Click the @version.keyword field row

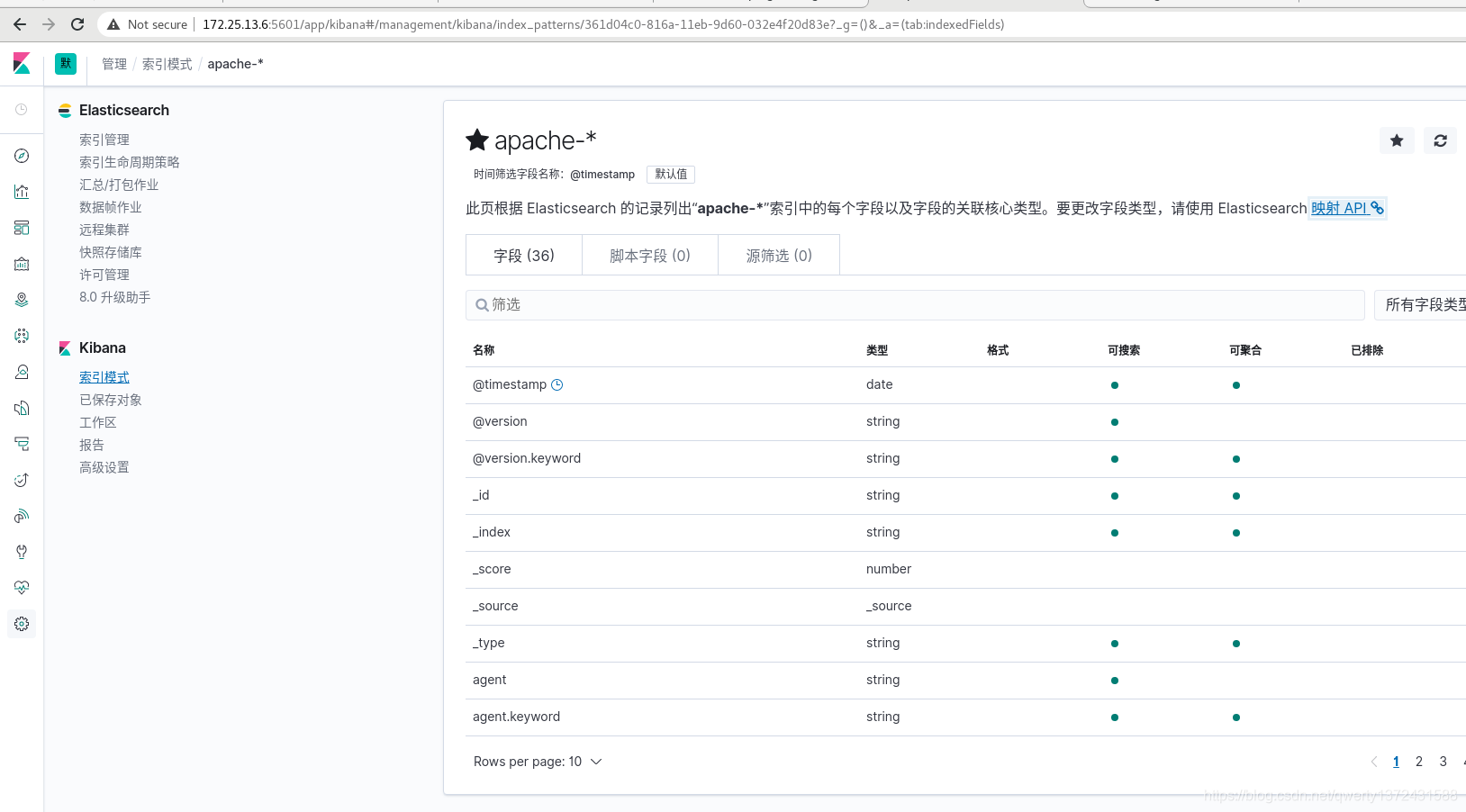click(x=965, y=459)
